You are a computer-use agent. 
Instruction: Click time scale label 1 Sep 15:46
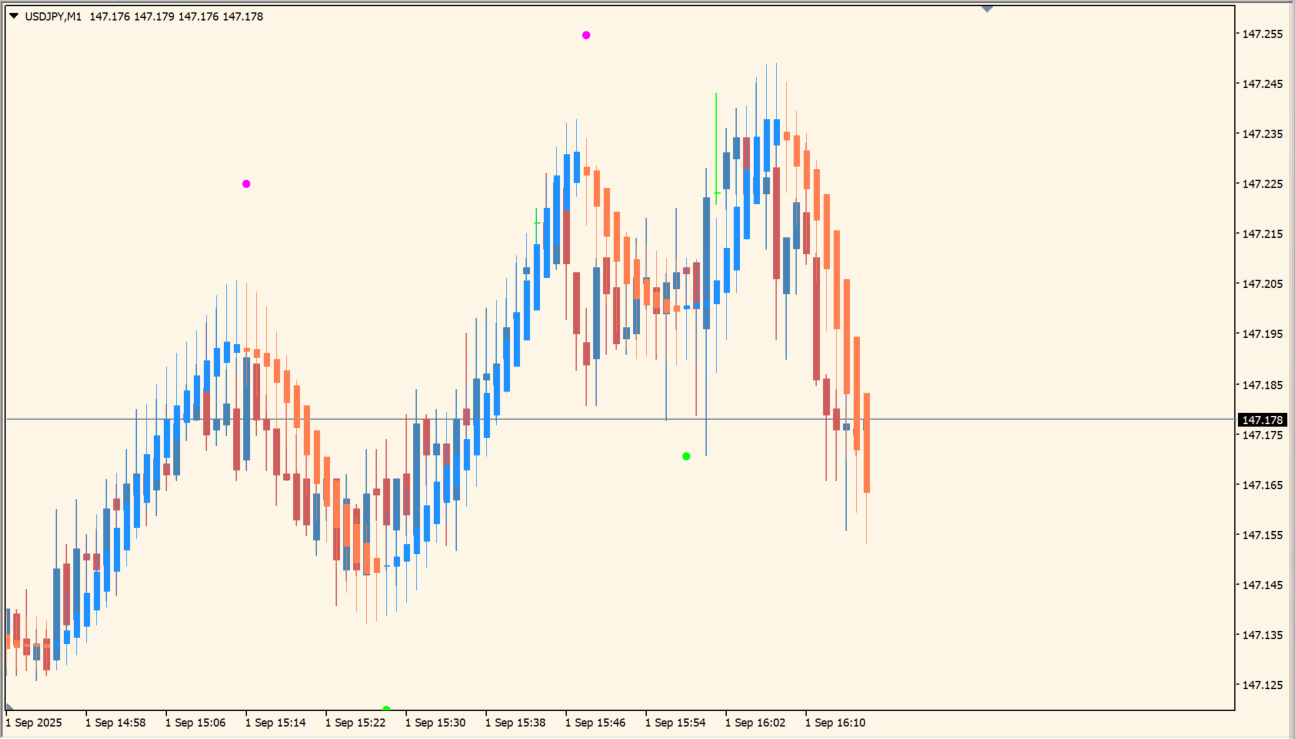tap(595, 722)
